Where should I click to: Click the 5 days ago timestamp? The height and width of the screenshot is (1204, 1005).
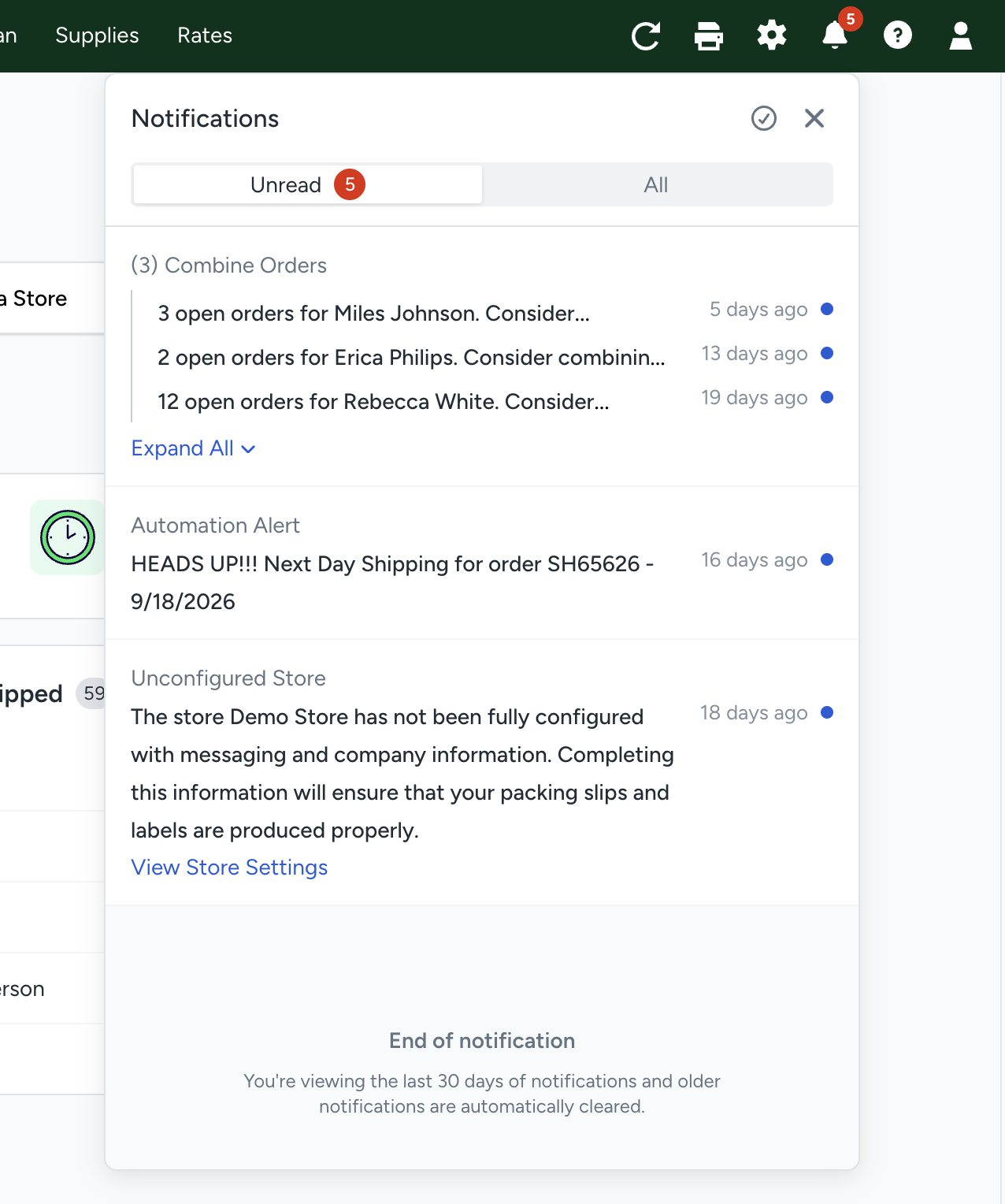[758, 310]
